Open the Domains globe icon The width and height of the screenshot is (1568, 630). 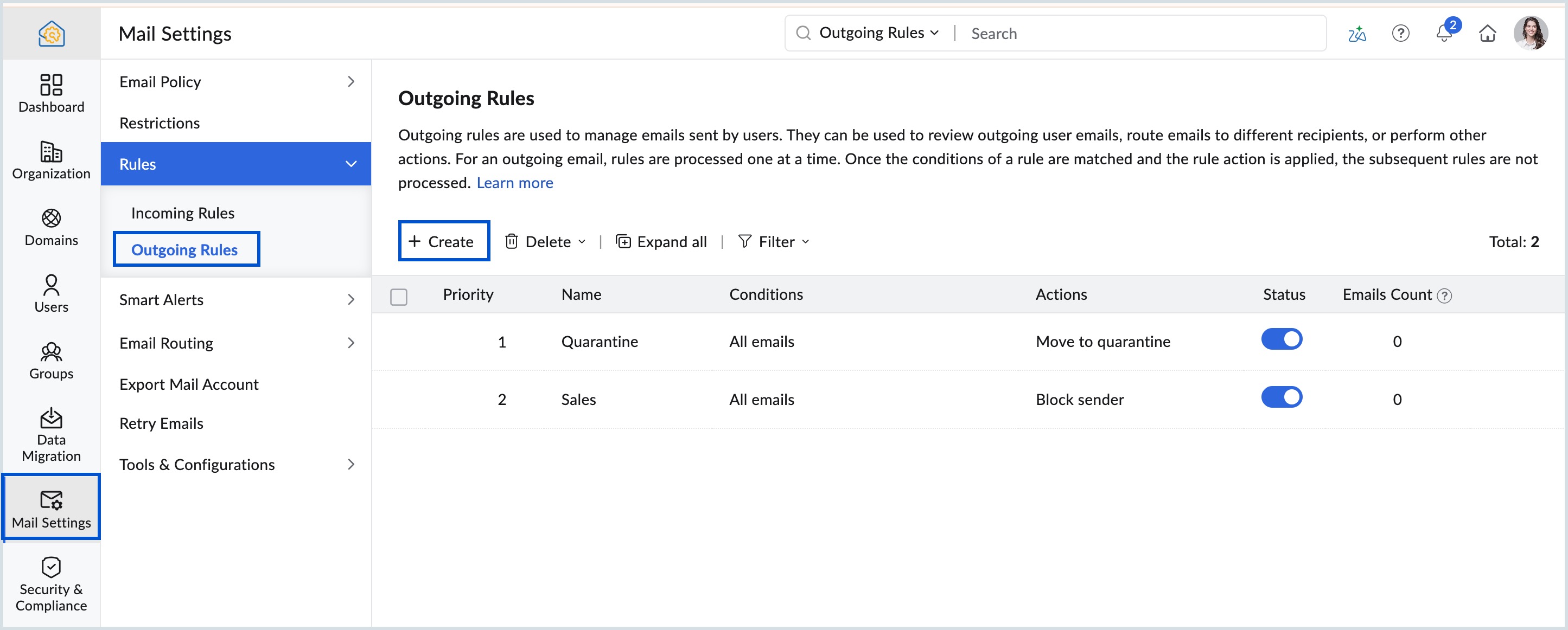click(x=51, y=218)
